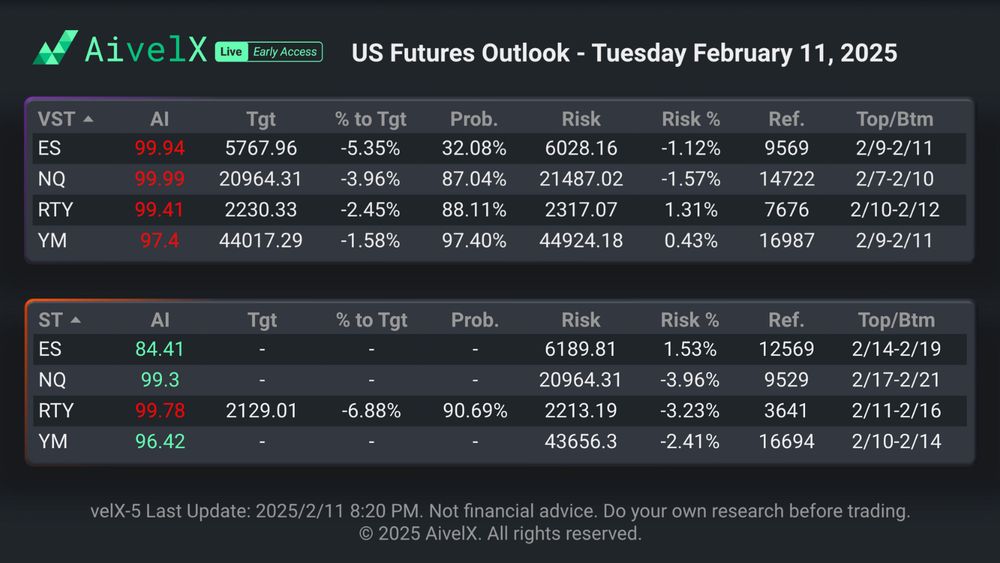The image size is (1000, 563).
Task: Click the ST sort arrow icon
Action: (x=76, y=321)
